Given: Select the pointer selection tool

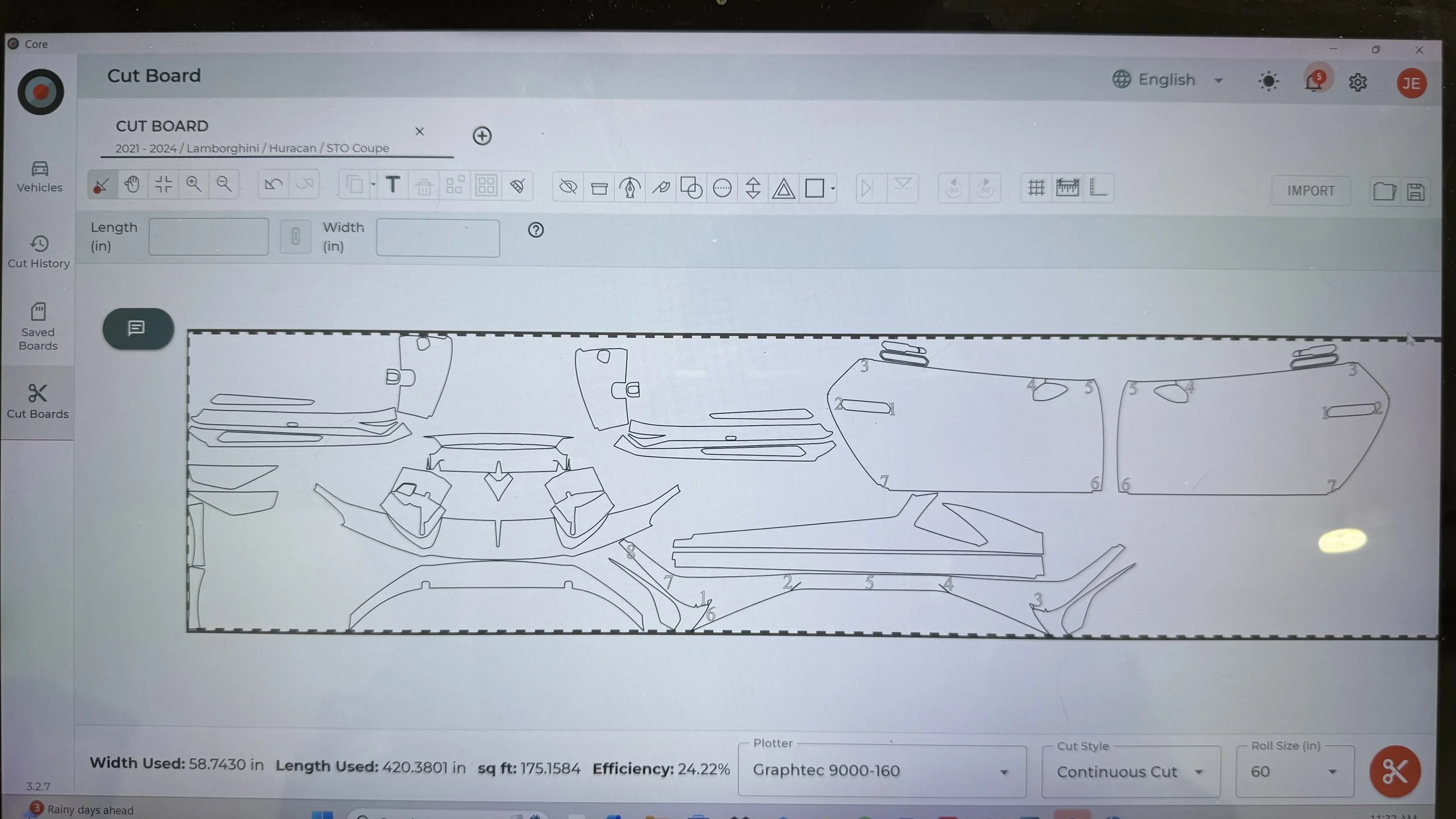Looking at the screenshot, I should pos(102,185).
